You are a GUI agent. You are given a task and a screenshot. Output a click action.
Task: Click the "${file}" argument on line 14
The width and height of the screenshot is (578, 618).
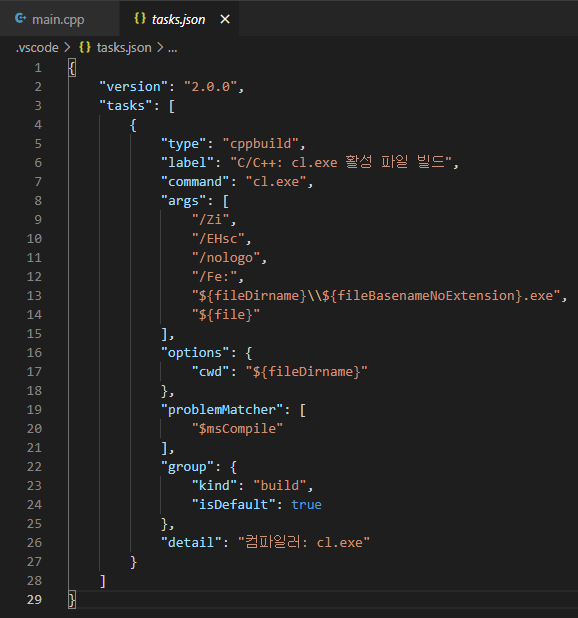(x=226, y=315)
